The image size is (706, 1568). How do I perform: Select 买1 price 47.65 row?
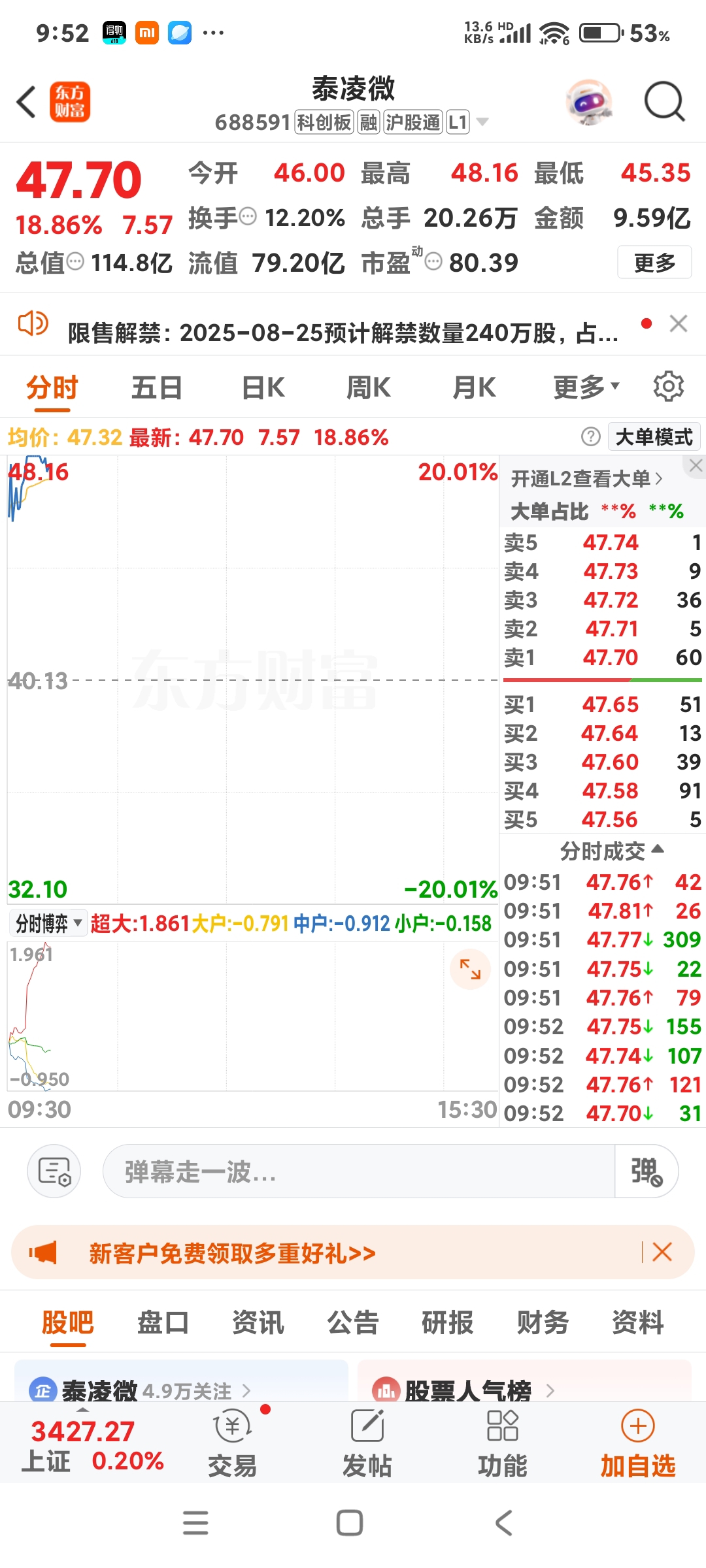[603, 704]
